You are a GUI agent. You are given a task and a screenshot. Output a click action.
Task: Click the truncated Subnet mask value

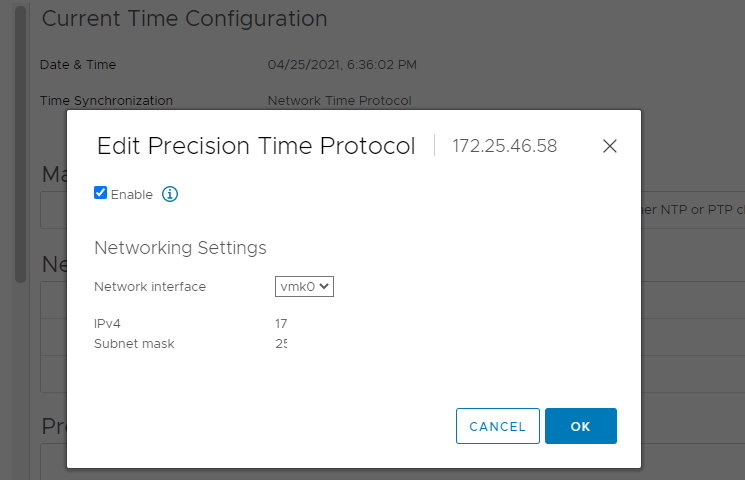[281, 344]
